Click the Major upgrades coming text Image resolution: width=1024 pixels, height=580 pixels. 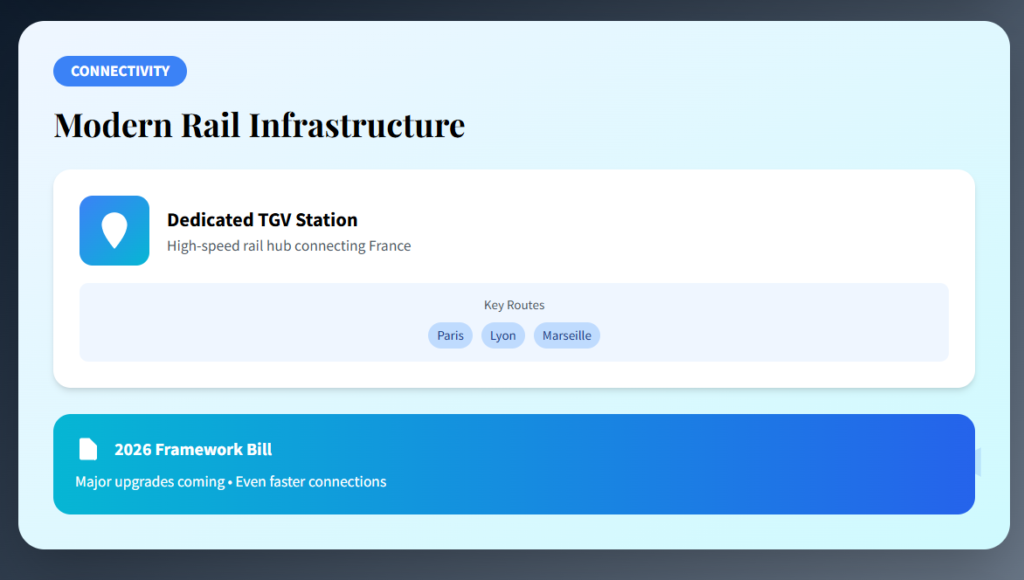click(x=150, y=482)
